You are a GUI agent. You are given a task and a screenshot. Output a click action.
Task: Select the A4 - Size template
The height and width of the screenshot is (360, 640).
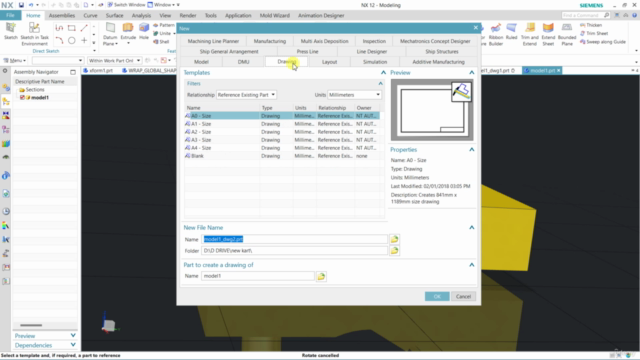tap(282, 148)
